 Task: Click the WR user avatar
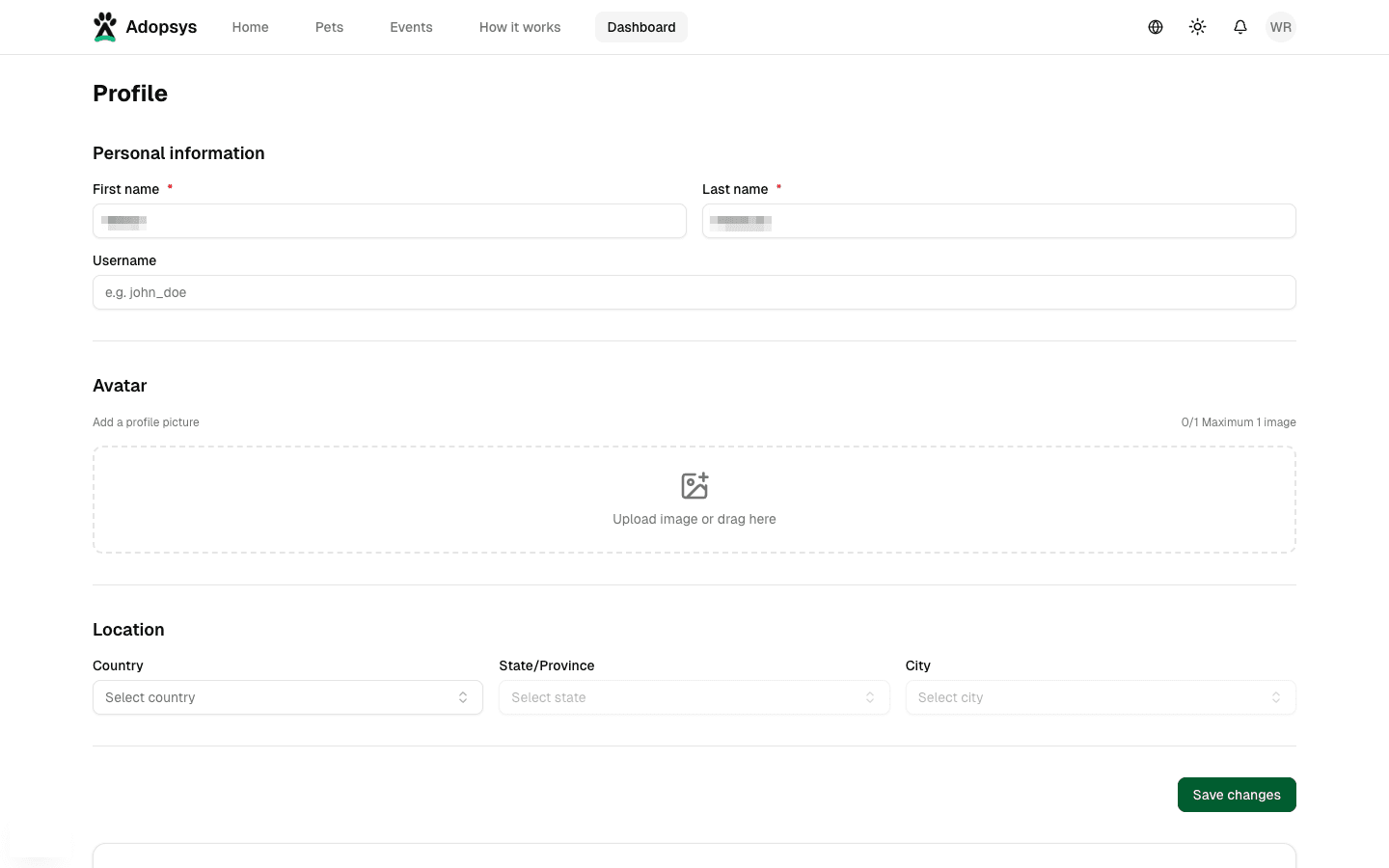pyautogui.click(x=1281, y=27)
